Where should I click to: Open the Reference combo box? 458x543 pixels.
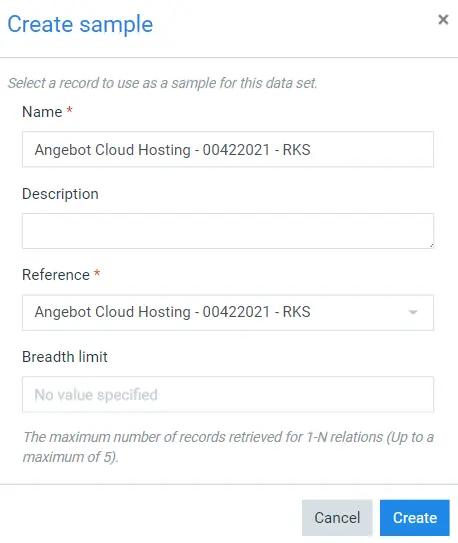[x=228, y=313]
